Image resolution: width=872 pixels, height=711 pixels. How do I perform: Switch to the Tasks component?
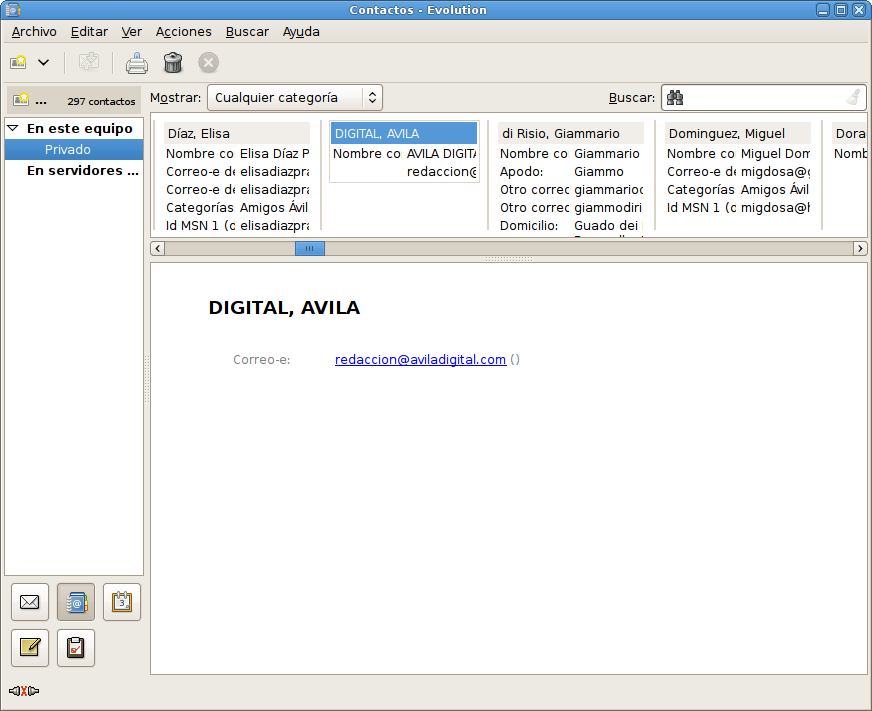pos(76,648)
